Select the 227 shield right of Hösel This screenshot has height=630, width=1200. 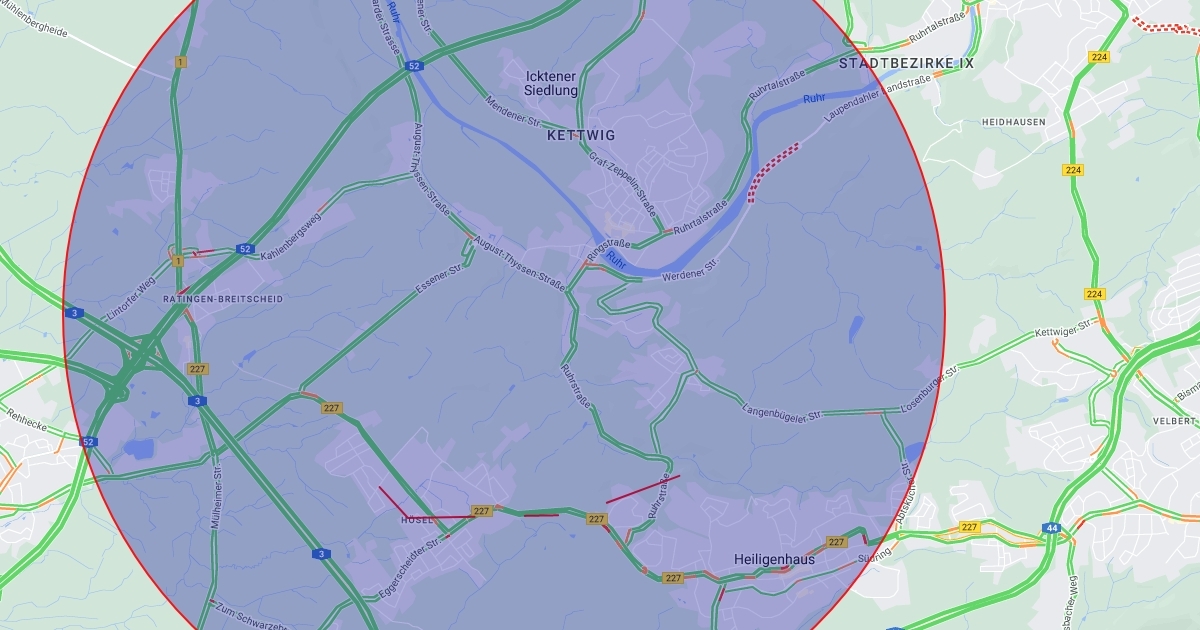(481, 511)
